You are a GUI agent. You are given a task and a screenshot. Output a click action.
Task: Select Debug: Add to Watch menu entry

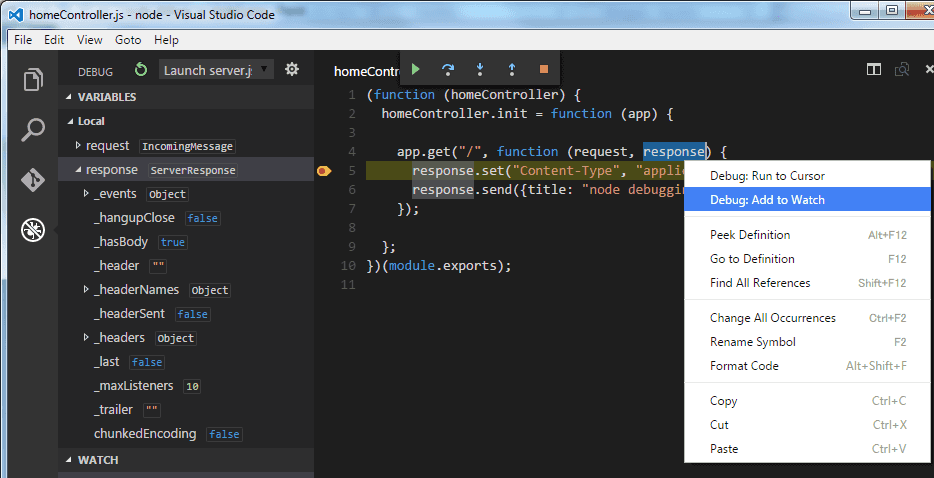coord(767,200)
